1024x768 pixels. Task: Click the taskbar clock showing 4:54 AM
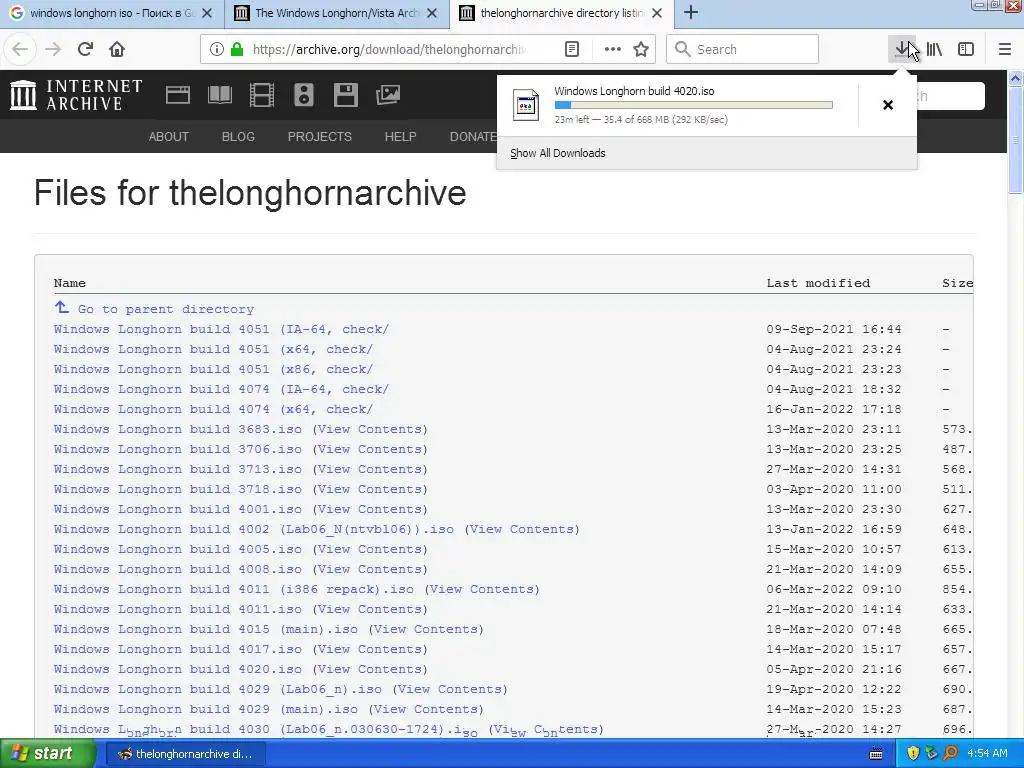coord(987,754)
